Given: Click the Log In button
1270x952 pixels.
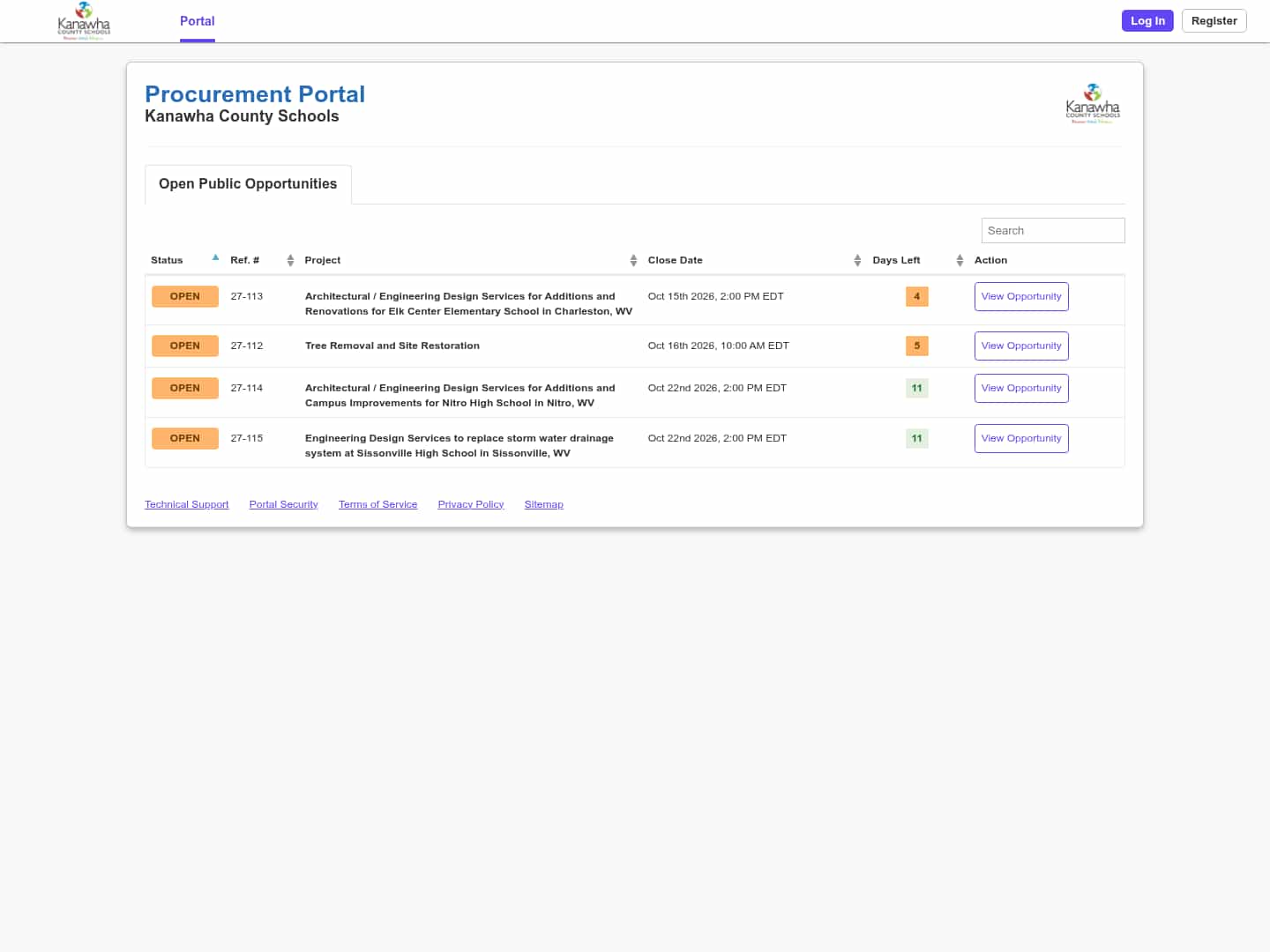Looking at the screenshot, I should 1147,21.
